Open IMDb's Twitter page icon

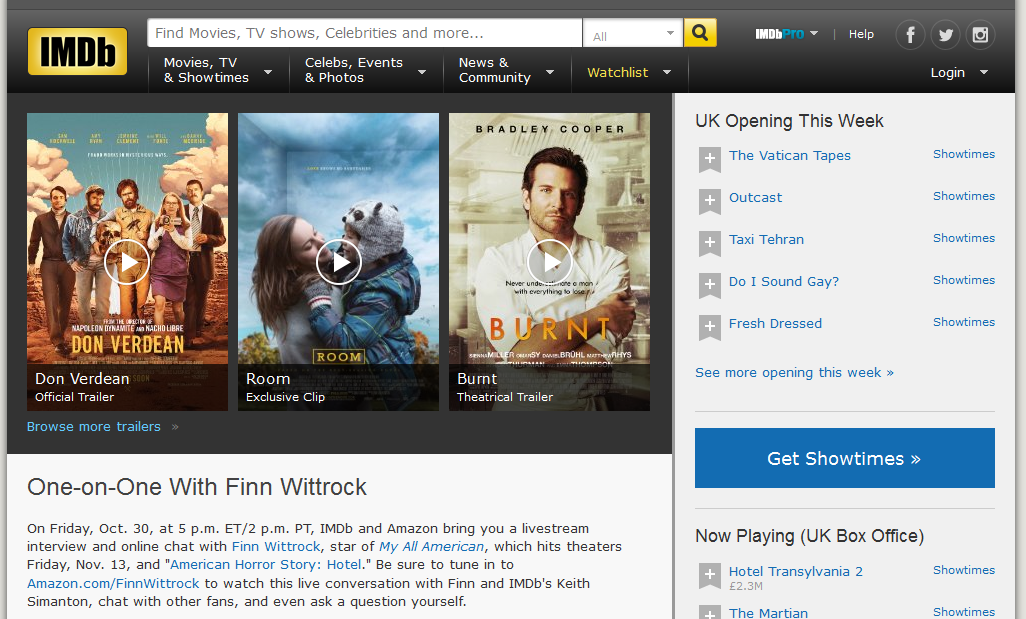point(946,34)
